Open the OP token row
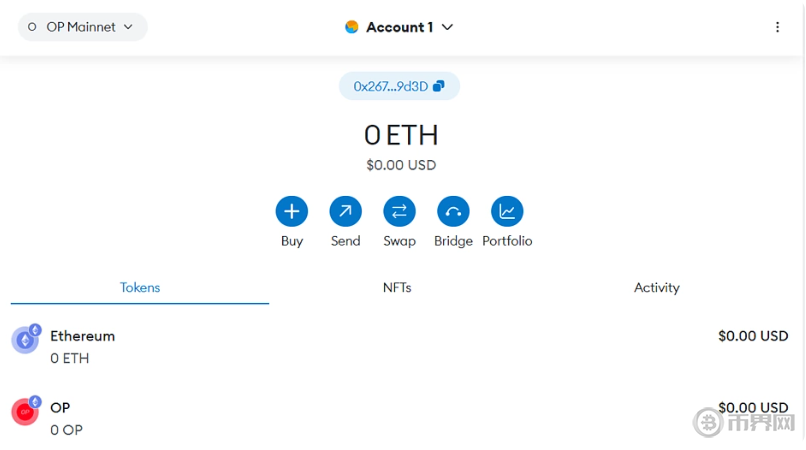 400,418
